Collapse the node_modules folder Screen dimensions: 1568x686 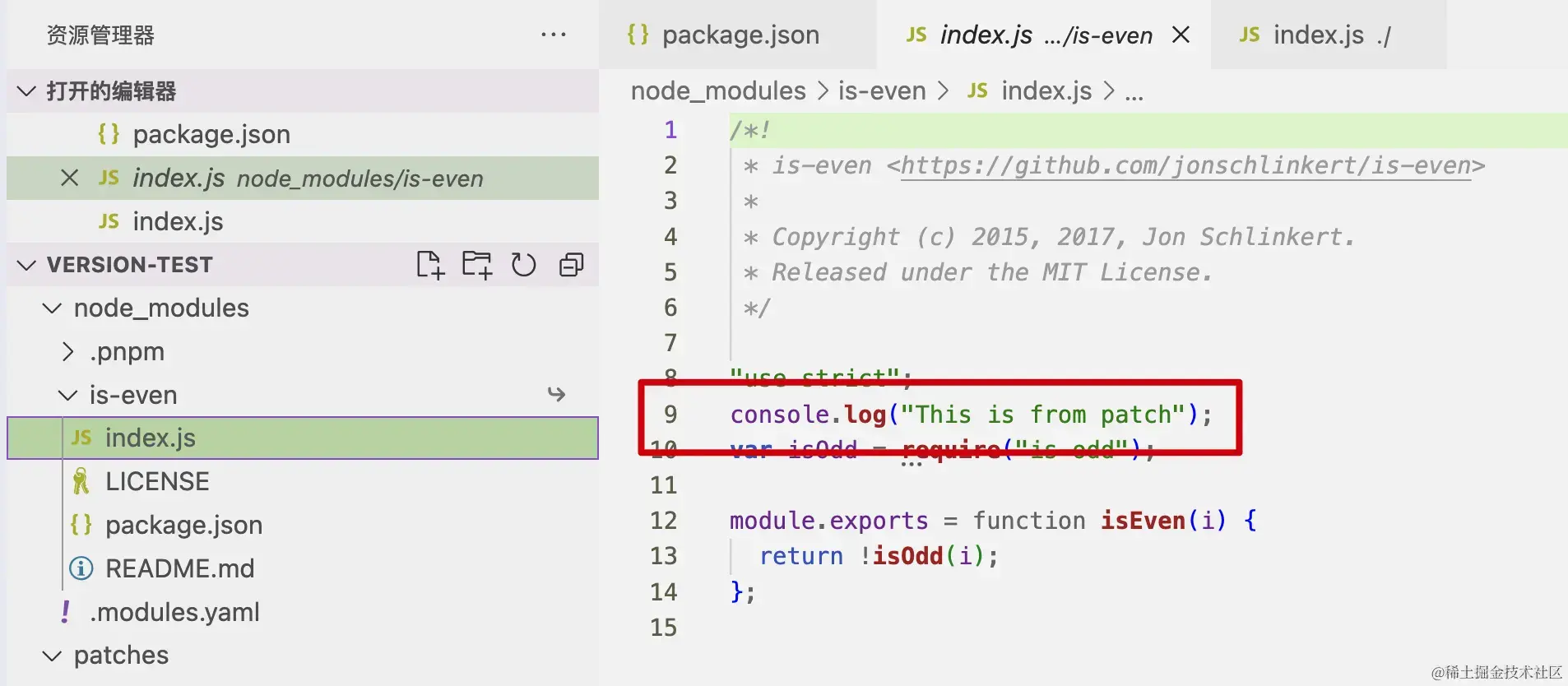click(x=52, y=308)
